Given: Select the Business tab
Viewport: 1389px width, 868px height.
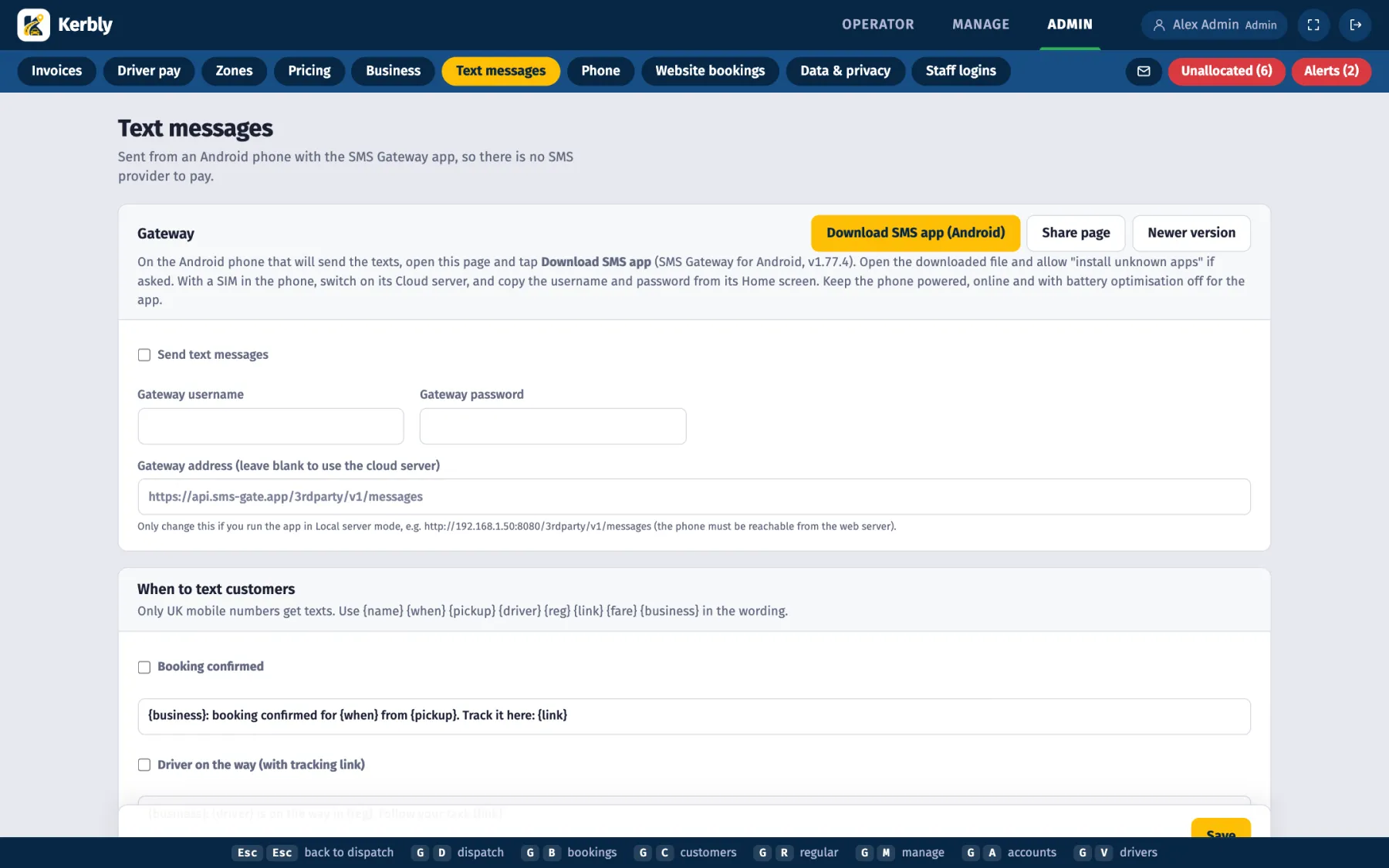Looking at the screenshot, I should pos(393,71).
